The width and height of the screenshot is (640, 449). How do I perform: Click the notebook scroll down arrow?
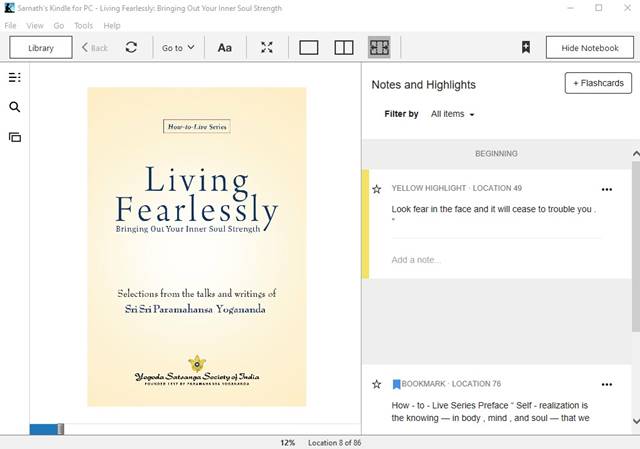click(x=636, y=421)
